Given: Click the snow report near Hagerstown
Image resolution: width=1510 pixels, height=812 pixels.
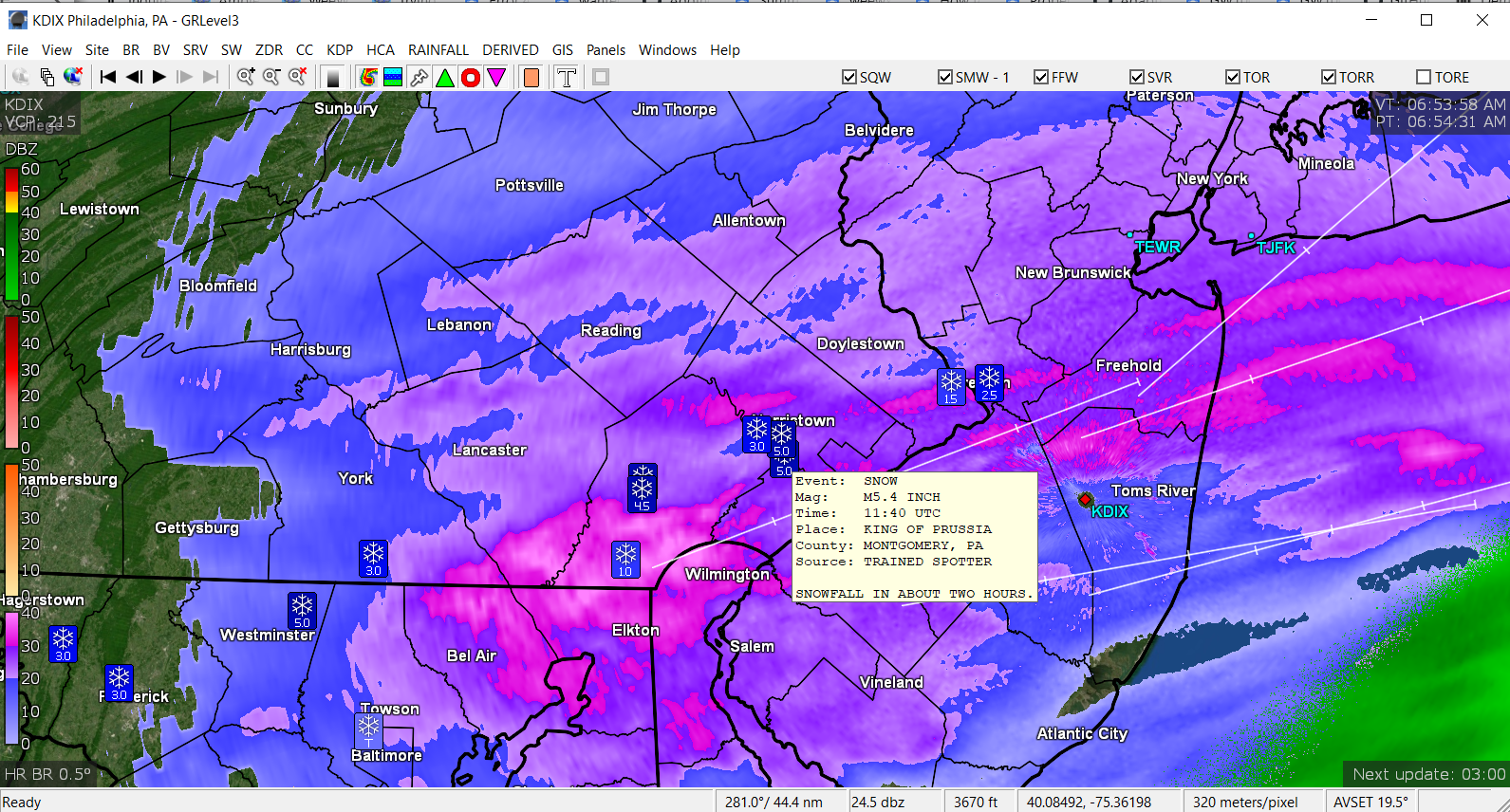Looking at the screenshot, I should (63, 644).
